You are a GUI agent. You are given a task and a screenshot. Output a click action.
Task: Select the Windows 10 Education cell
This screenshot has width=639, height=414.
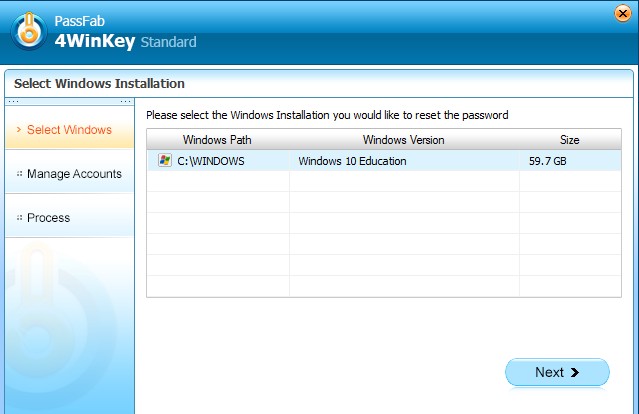pyautogui.click(x=404, y=161)
